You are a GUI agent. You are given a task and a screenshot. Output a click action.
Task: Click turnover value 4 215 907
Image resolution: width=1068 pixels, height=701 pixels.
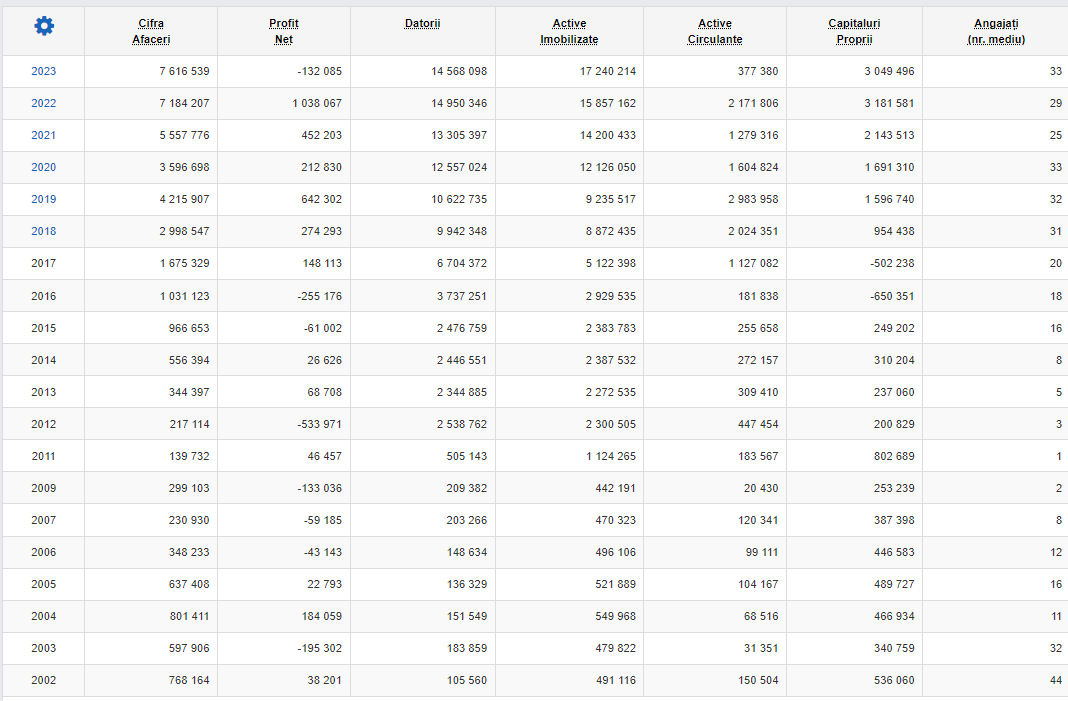[185, 199]
